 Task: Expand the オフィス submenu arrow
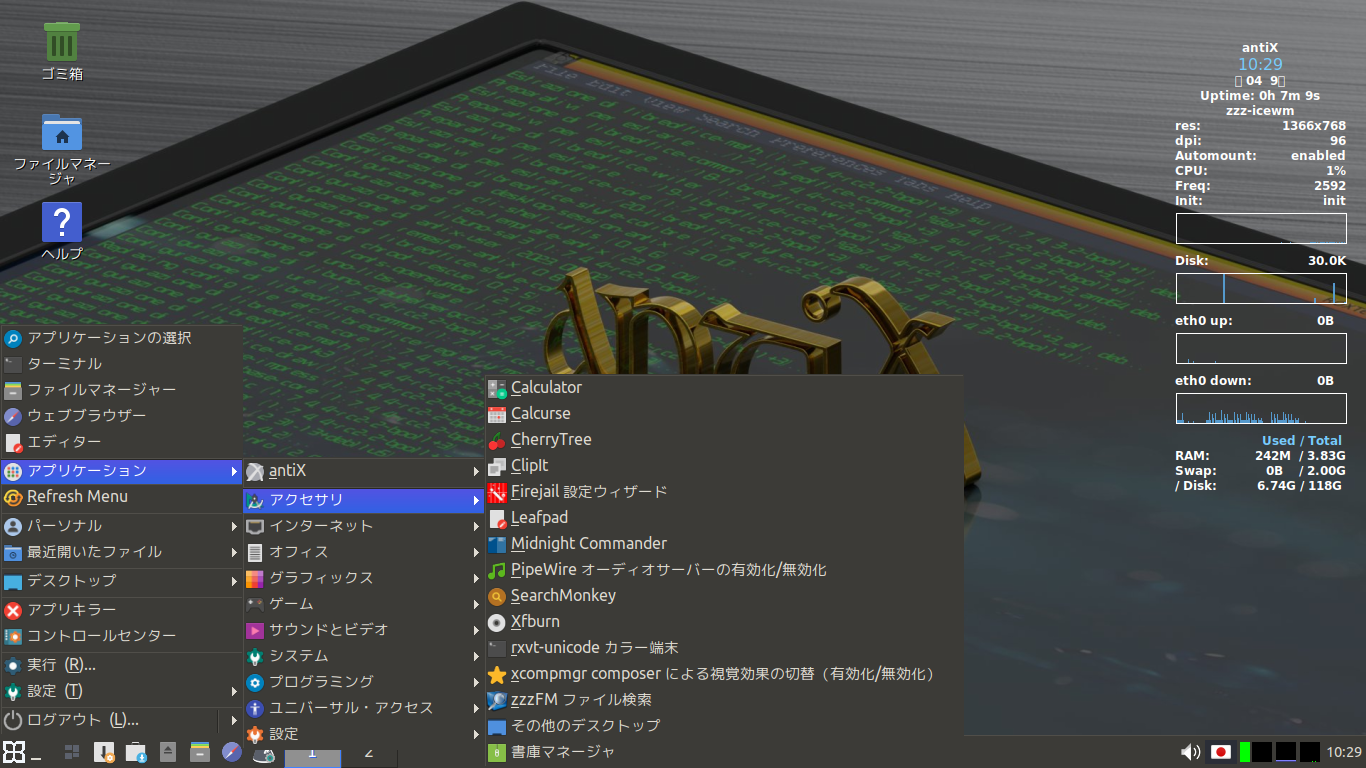coord(477,552)
